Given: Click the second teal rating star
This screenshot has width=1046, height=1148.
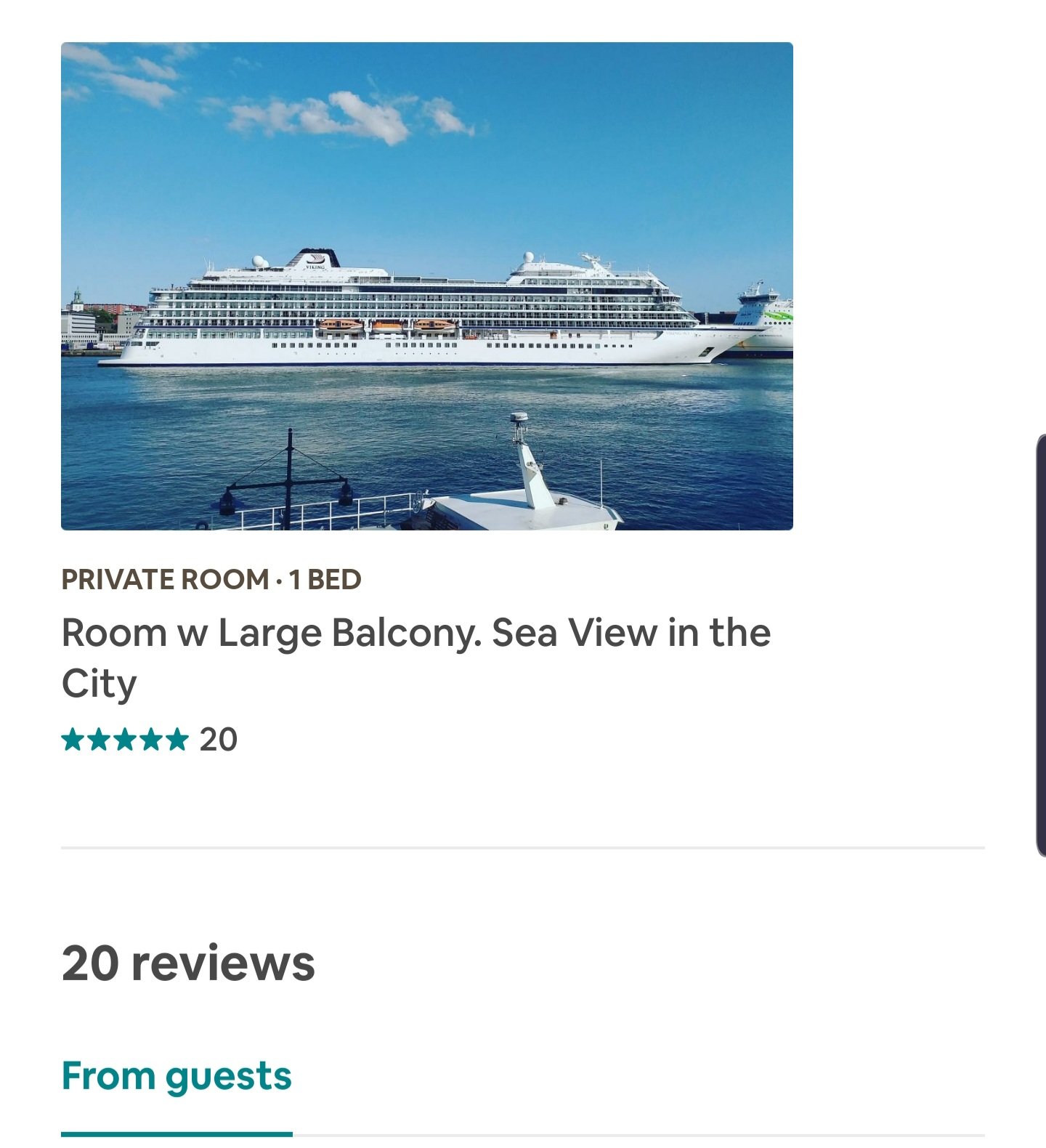Looking at the screenshot, I should tap(99, 740).
